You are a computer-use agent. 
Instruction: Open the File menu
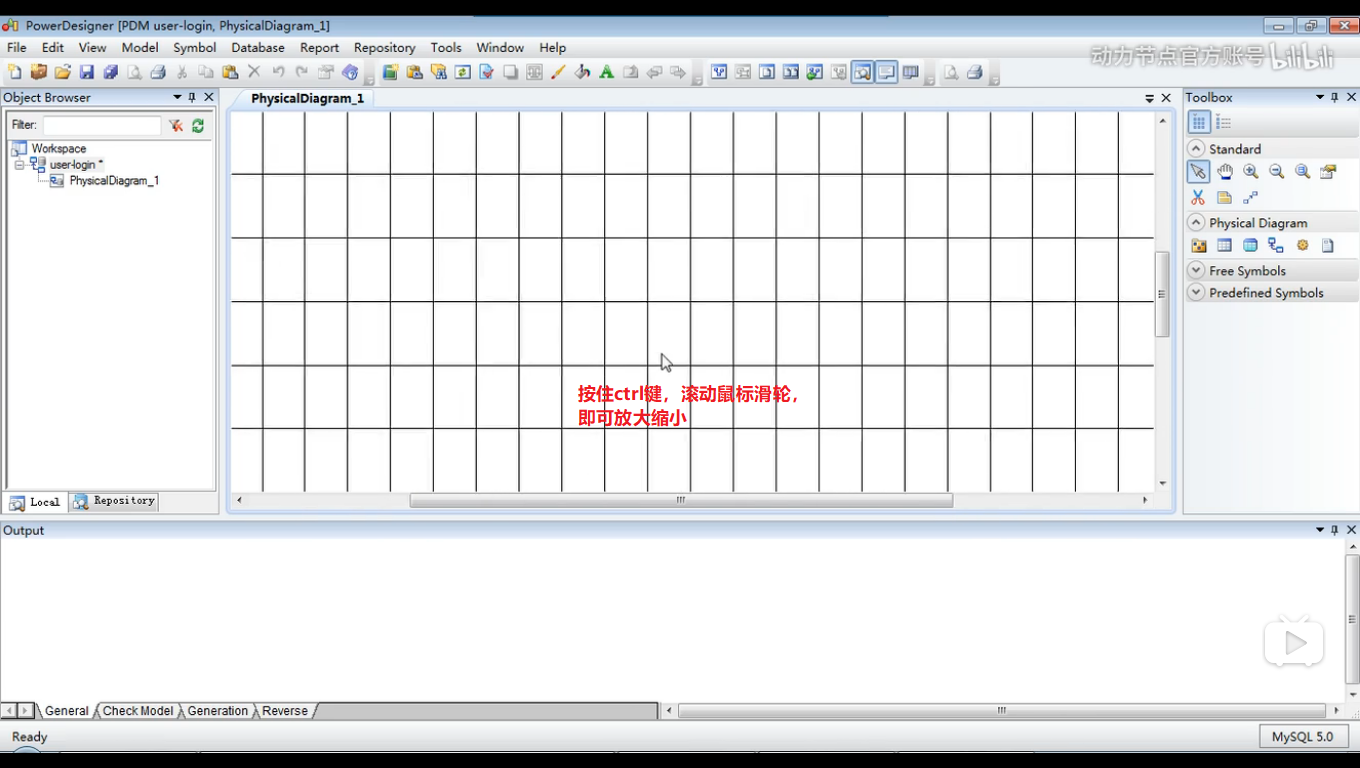click(17, 47)
